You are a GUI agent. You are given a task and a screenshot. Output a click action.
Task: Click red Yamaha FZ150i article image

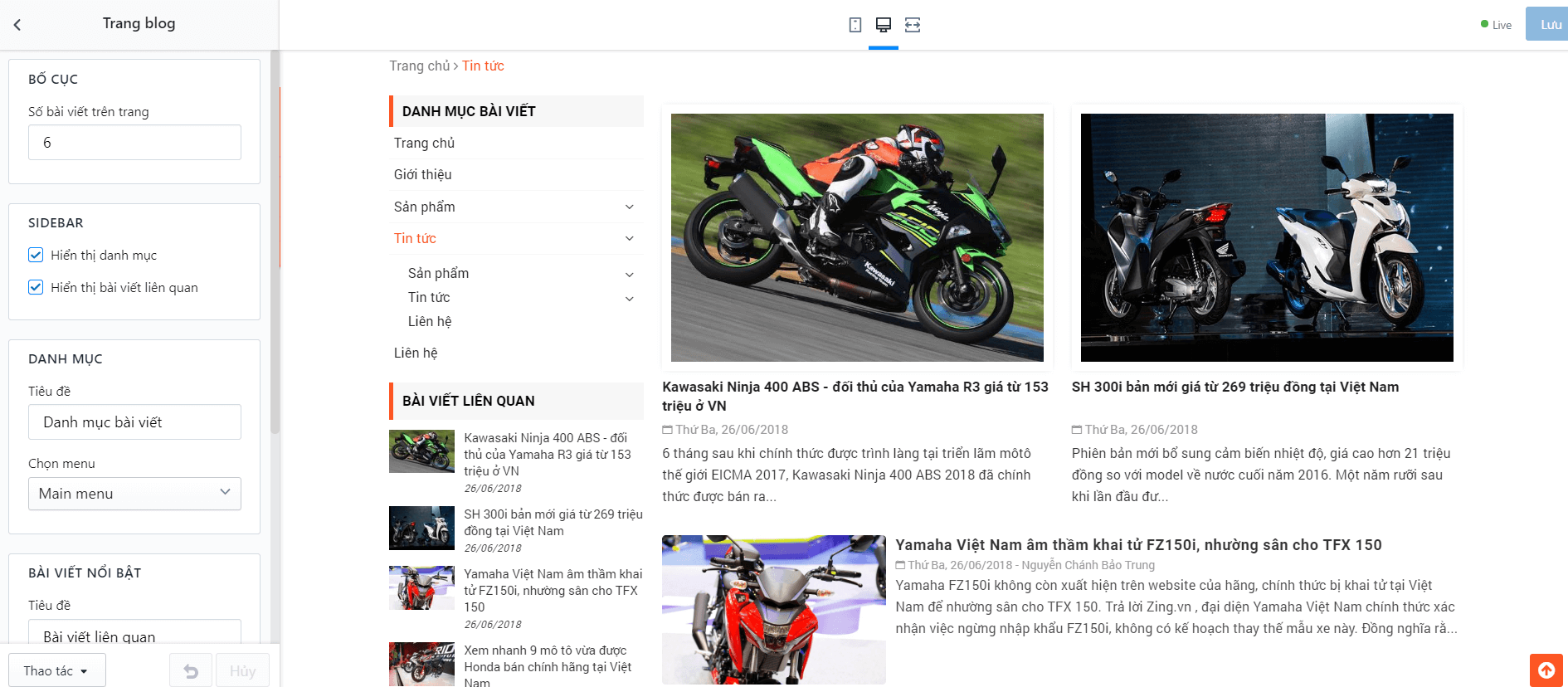pos(774,610)
